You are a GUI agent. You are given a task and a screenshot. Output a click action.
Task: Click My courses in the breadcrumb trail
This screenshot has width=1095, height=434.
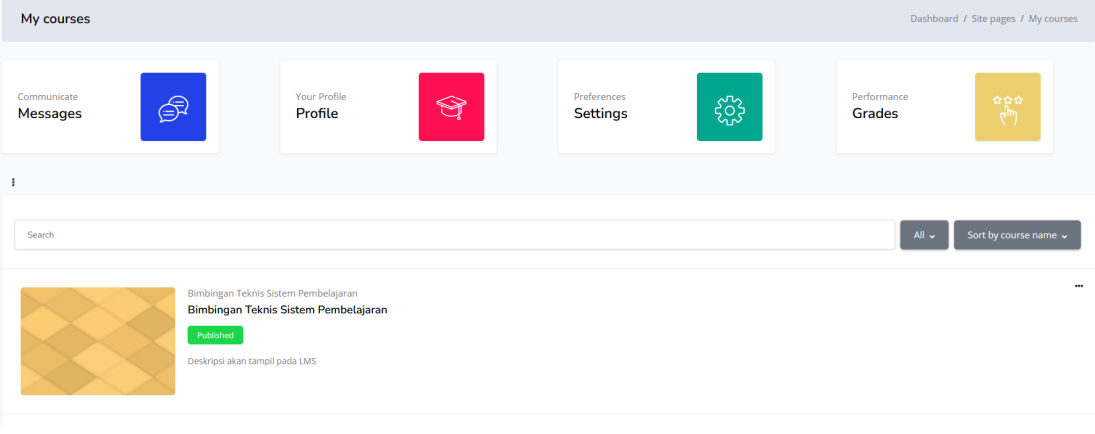click(1052, 19)
